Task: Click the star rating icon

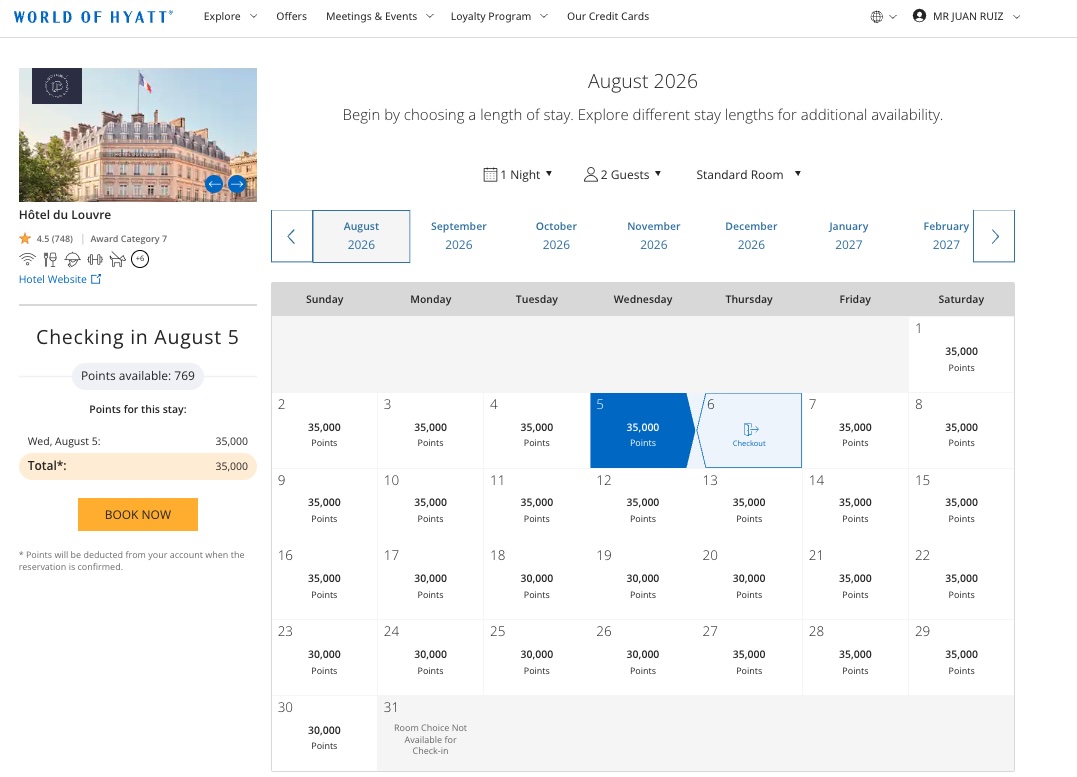Action: click(x=25, y=238)
